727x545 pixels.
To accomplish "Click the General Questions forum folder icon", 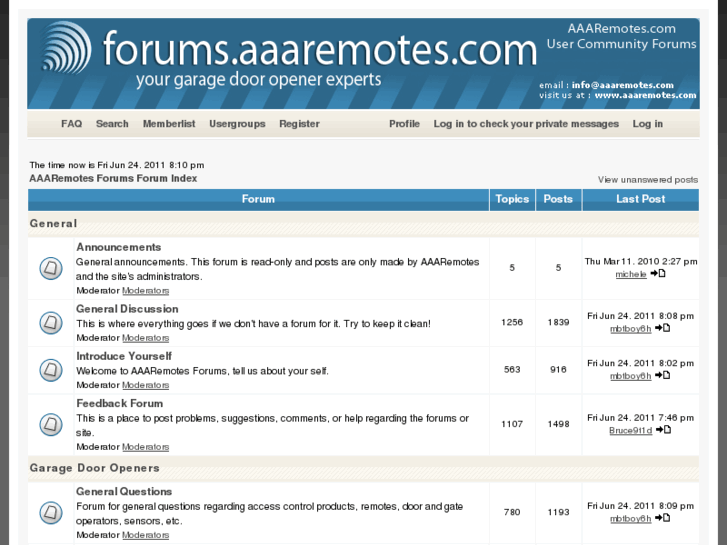I will click(51, 513).
